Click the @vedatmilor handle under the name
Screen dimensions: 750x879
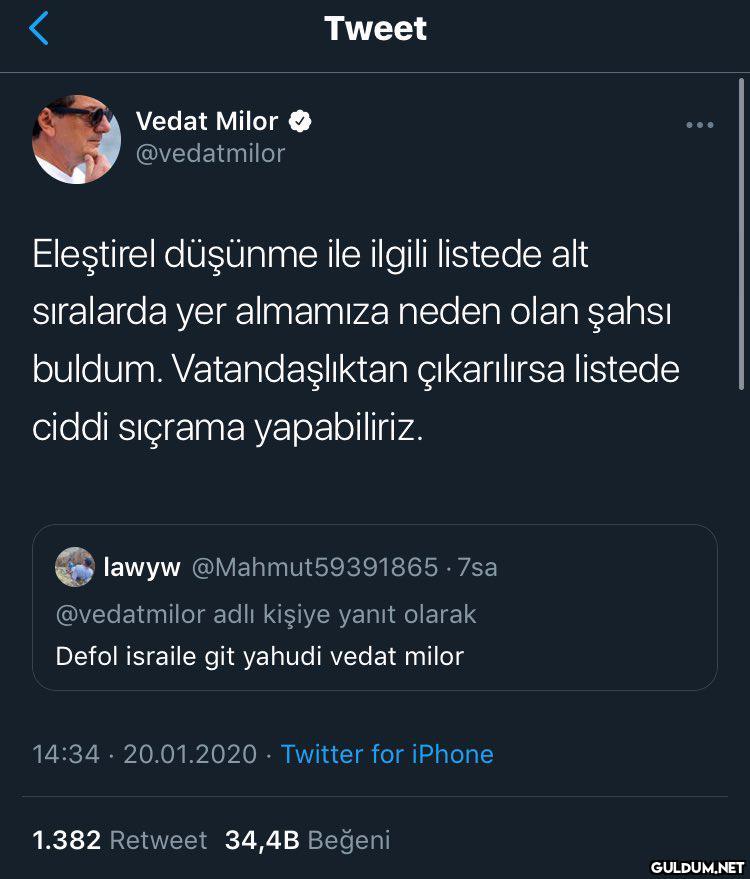(210, 153)
